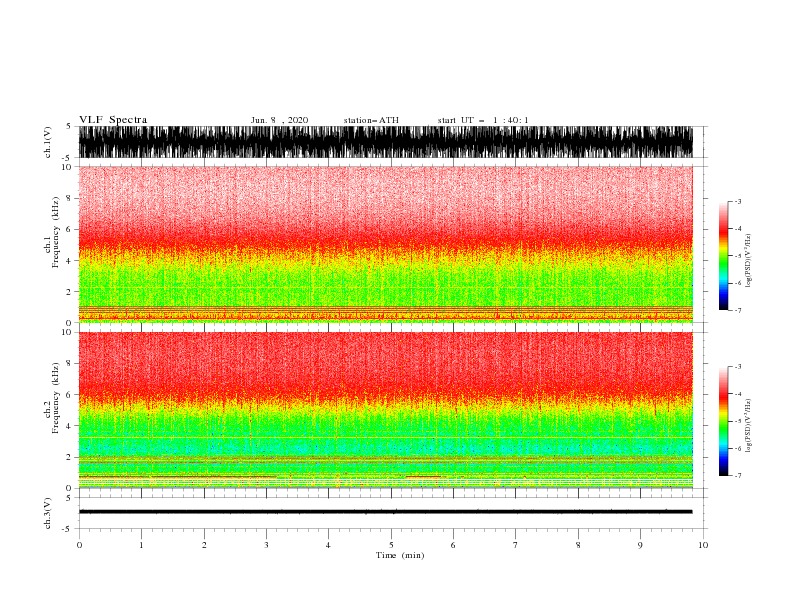
Task: Click the ch.3 waveform black trace
Action: point(385,512)
